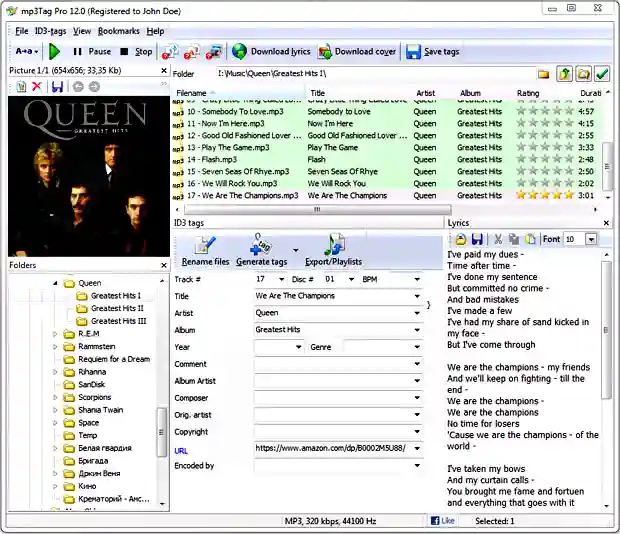
Task: Pause playback with the Pause button
Action: pyautogui.click(x=92, y=51)
